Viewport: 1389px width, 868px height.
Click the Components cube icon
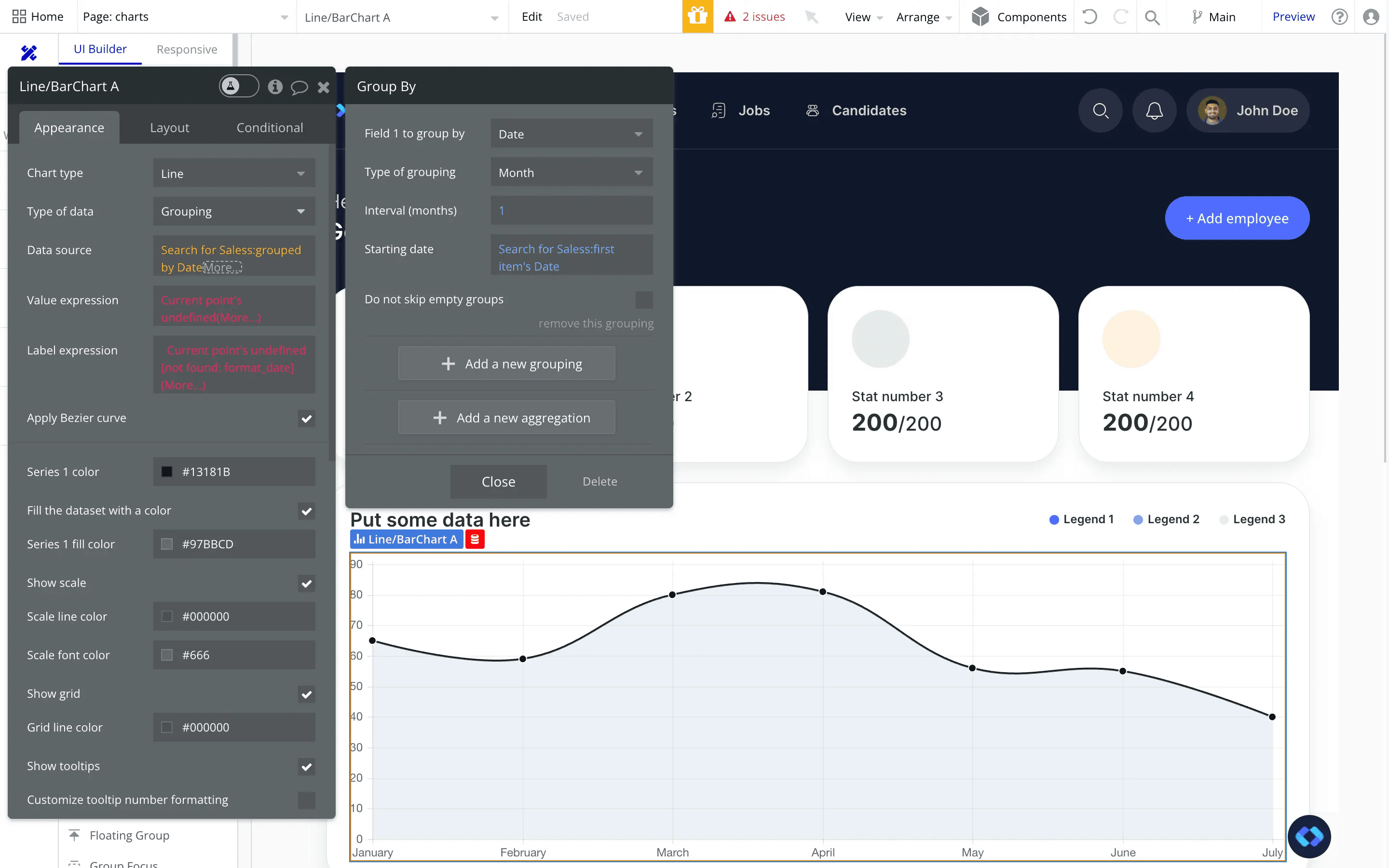pos(981,17)
